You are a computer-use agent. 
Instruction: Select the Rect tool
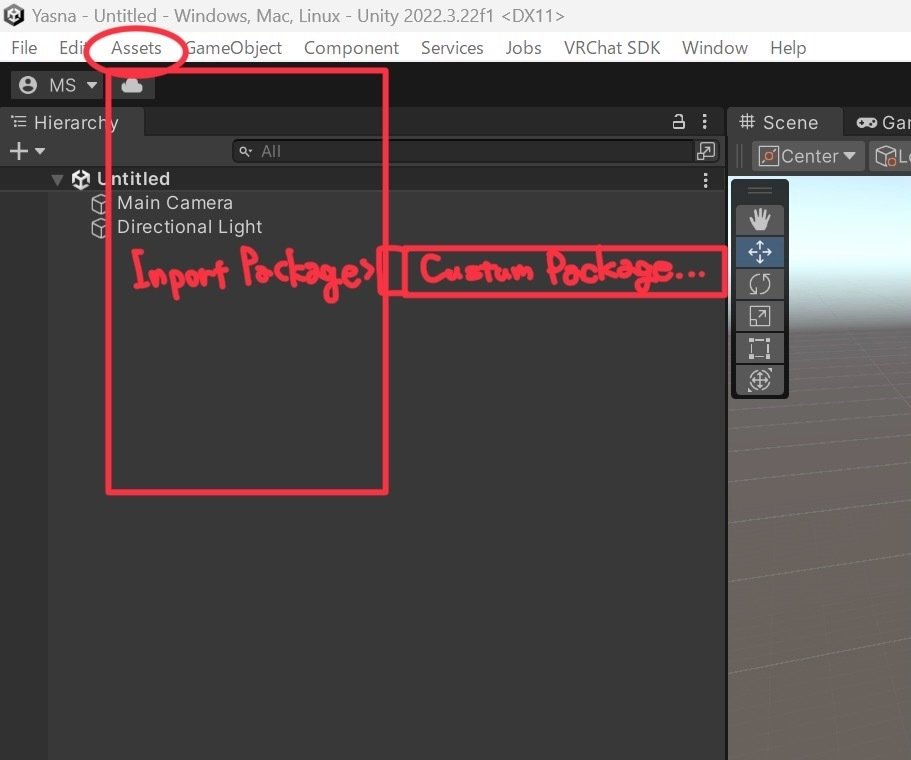coord(759,348)
